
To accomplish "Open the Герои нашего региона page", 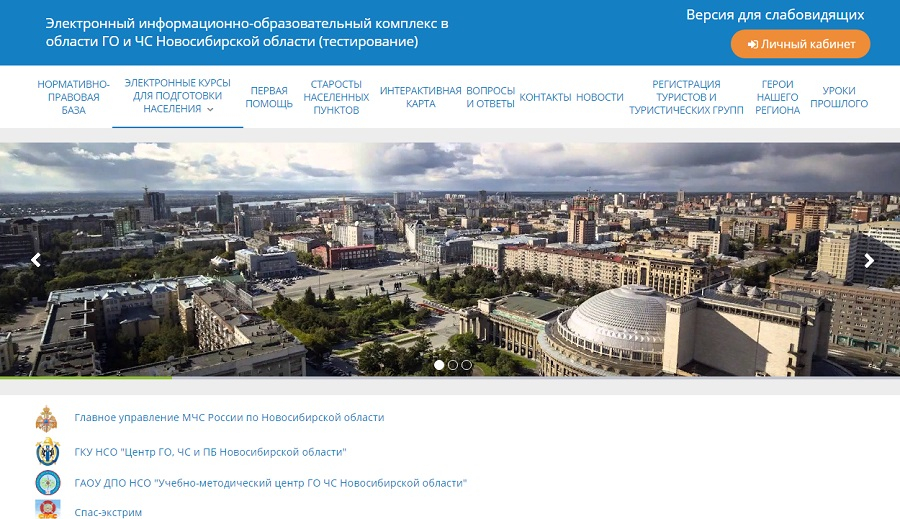I will [777, 97].
